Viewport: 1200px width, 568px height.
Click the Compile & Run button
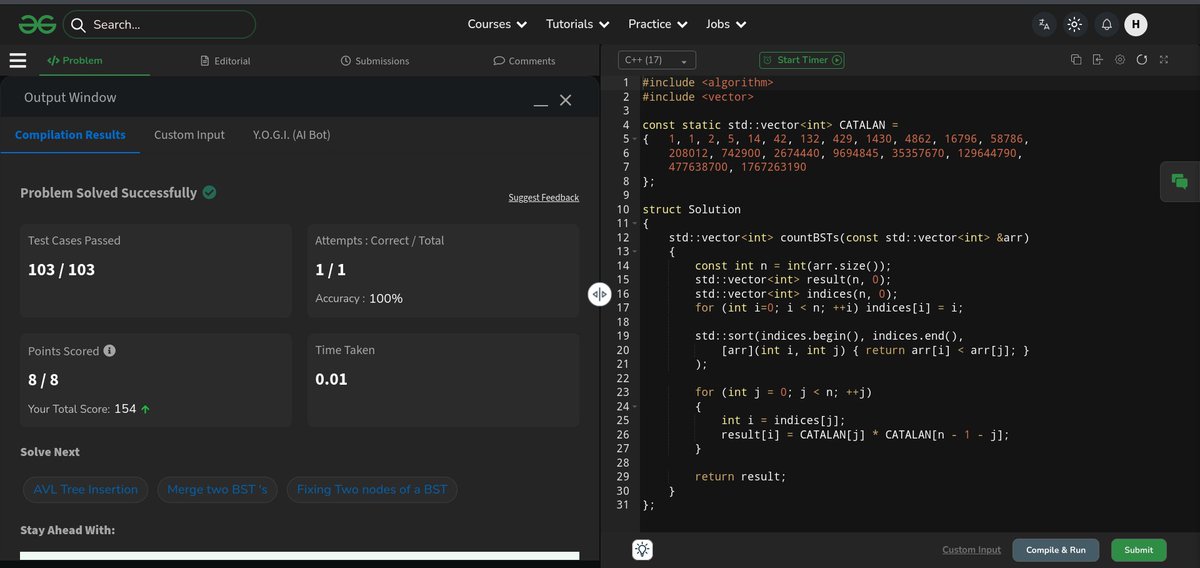click(x=1056, y=550)
